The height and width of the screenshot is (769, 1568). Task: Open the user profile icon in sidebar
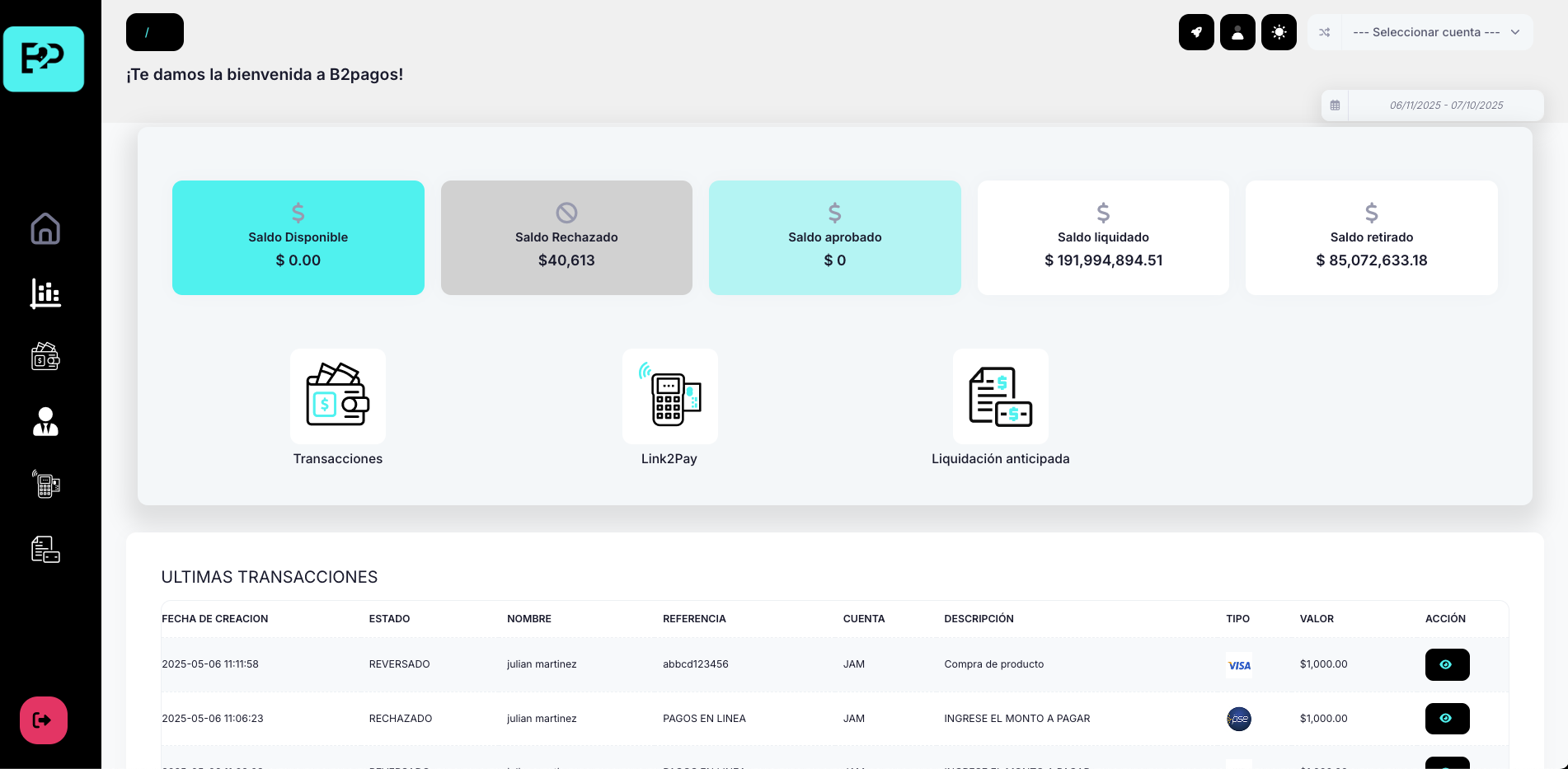pos(45,421)
